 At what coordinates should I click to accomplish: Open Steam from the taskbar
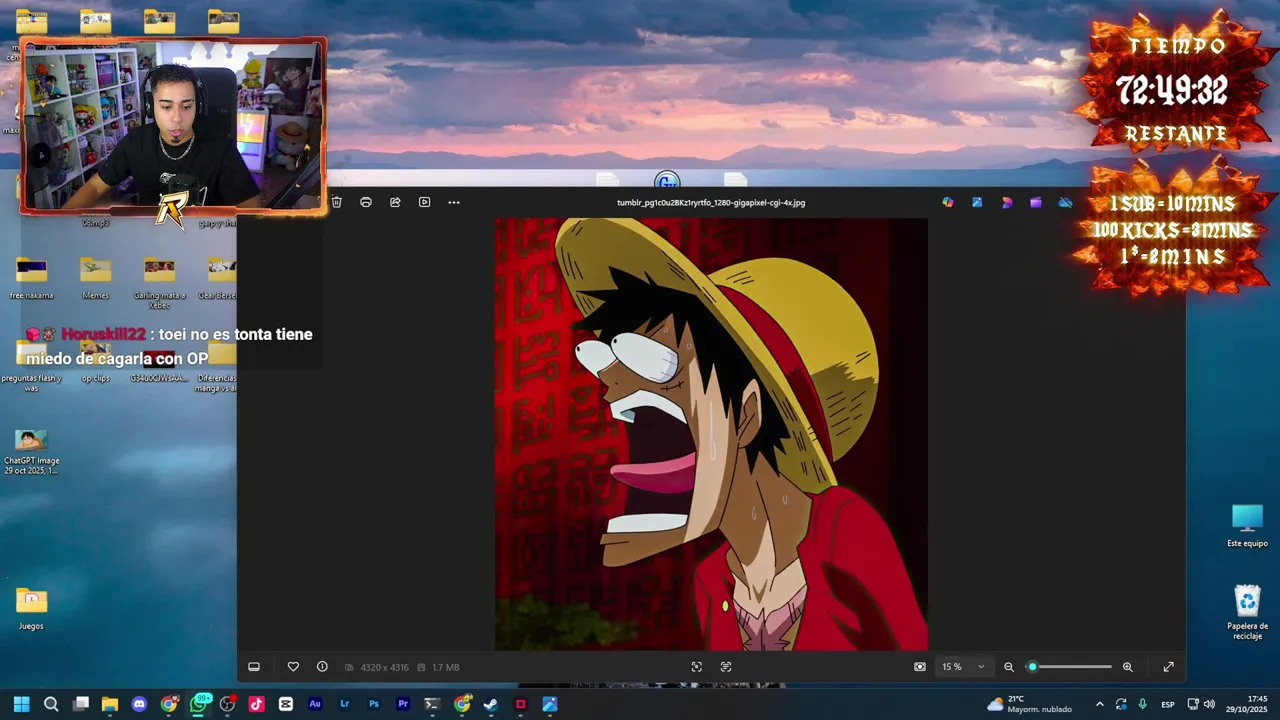(491, 704)
